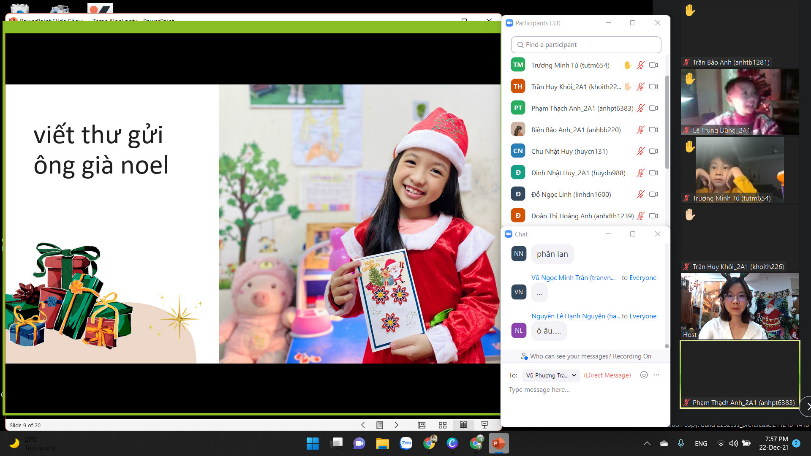Select participant Phạm Thạch Anh_2A1 in list

point(567,108)
